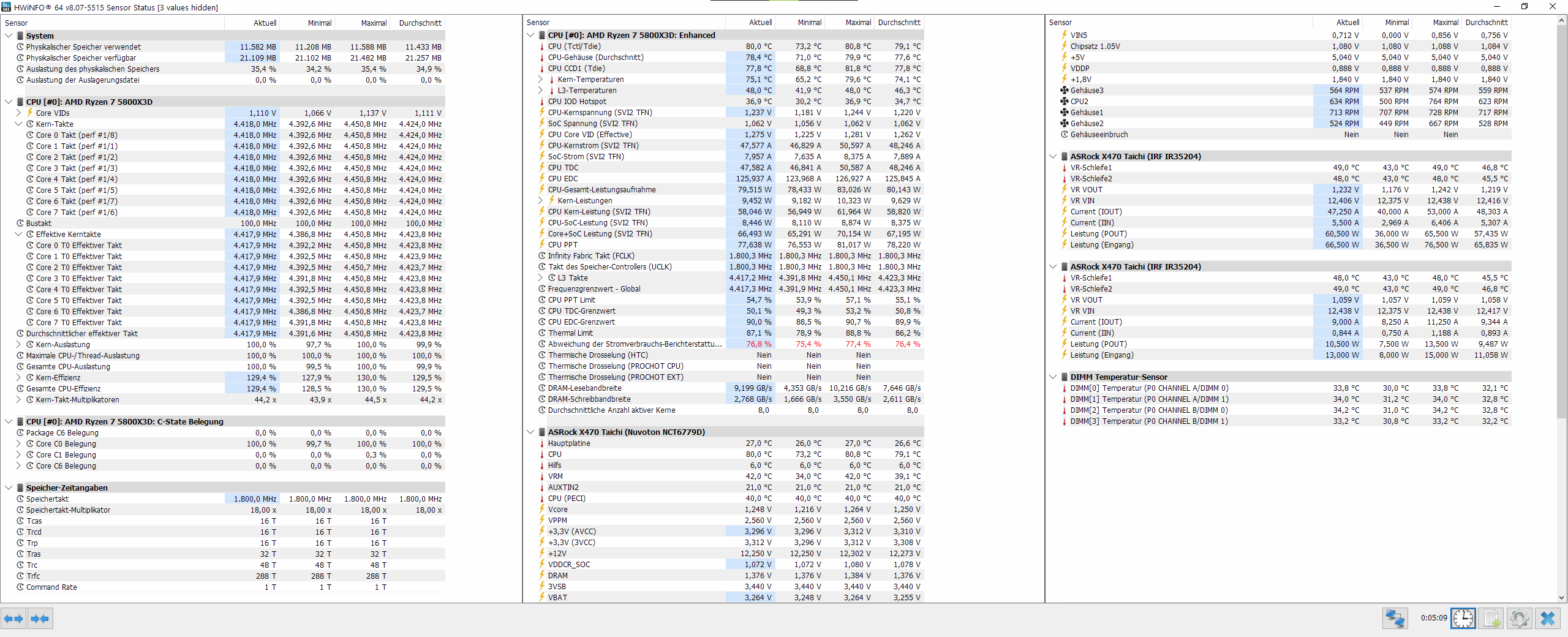
Task: Collapse the ASRock X470 Taichi (Nuvoton NCT6779D) group
Action: (530, 432)
